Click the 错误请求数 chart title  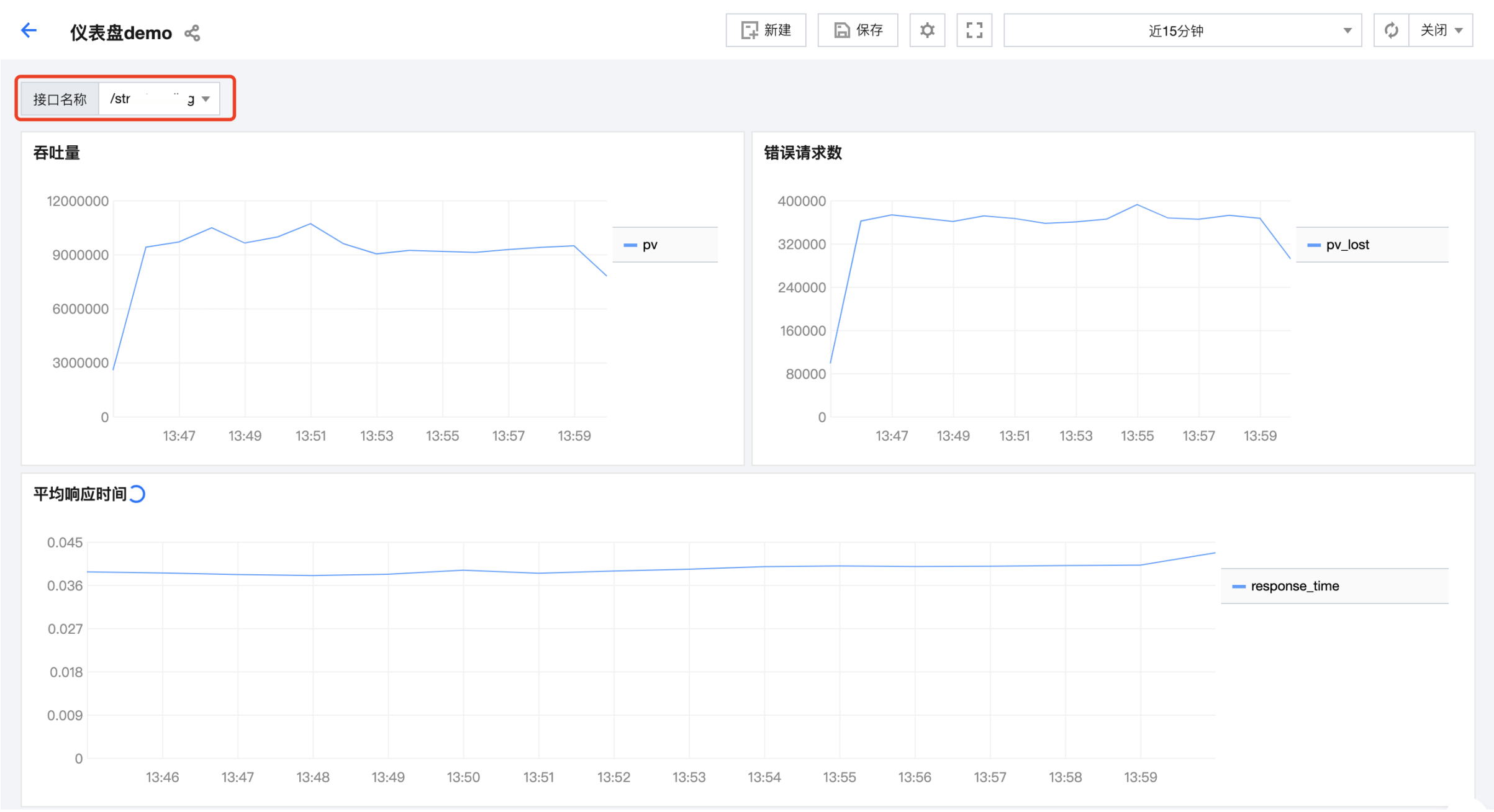click(802, 153)
